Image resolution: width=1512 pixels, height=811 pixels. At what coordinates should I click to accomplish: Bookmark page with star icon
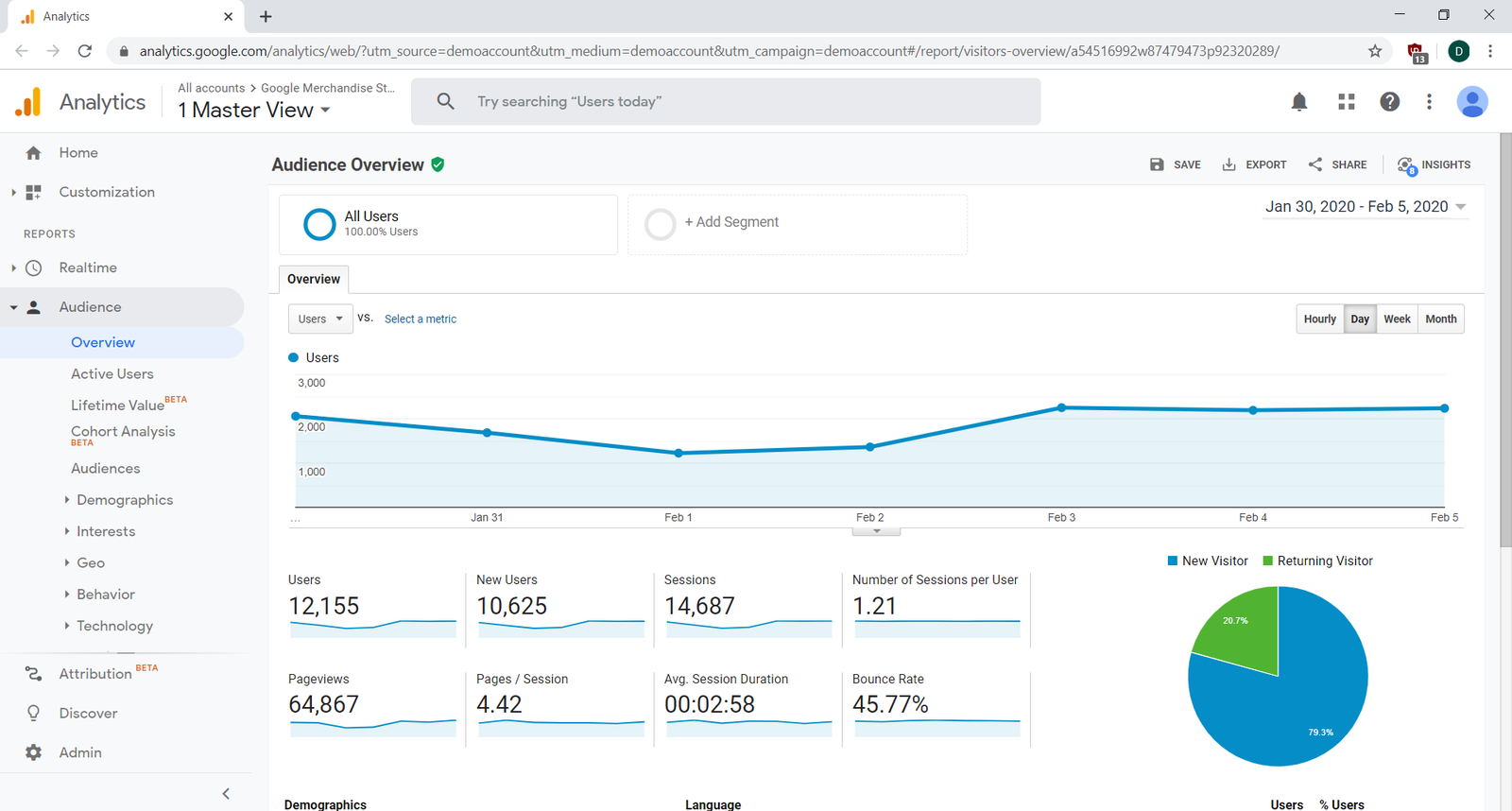(1375, 51)
